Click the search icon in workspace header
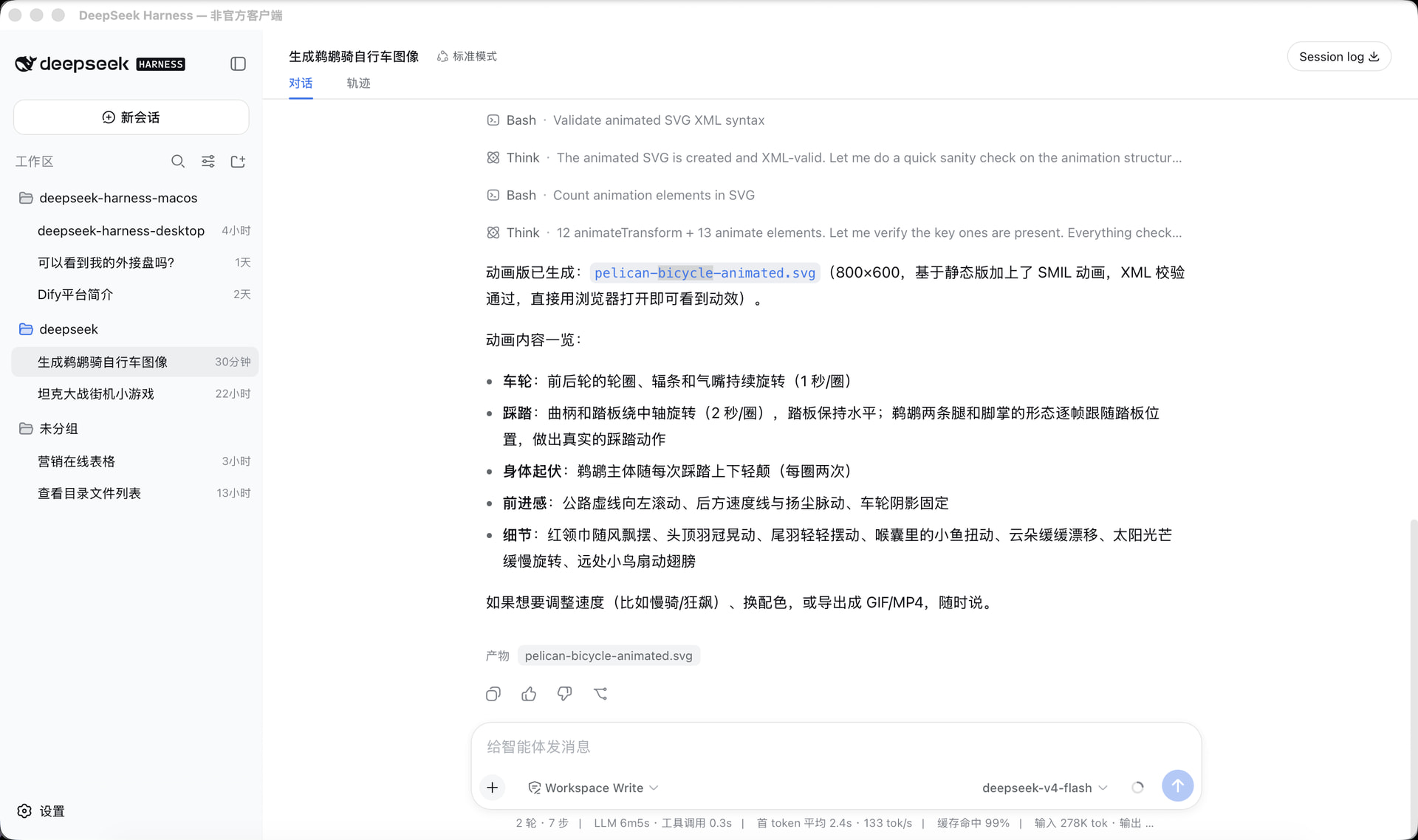This screenshot has height=840, width=1418. 178,162
